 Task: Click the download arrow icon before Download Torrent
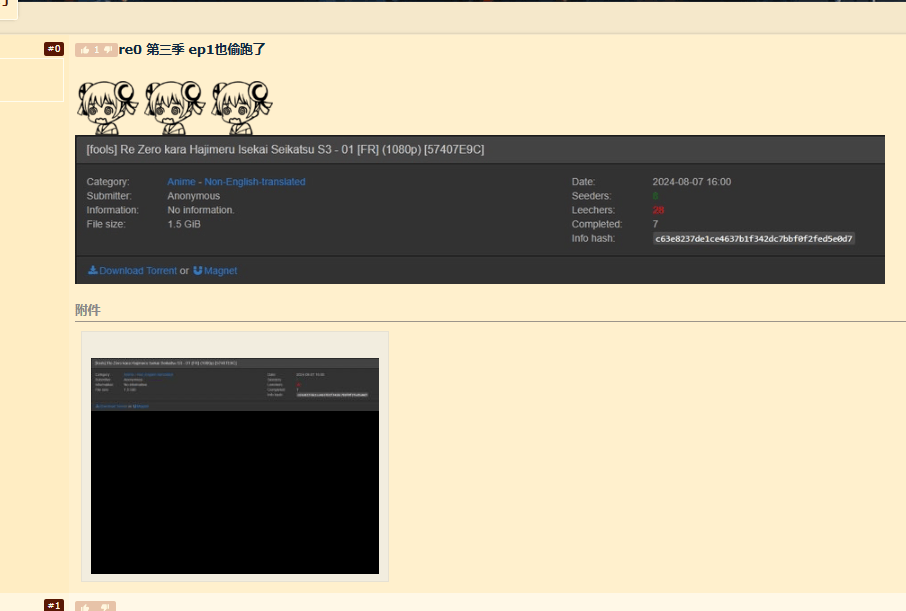tap(93, 270)
